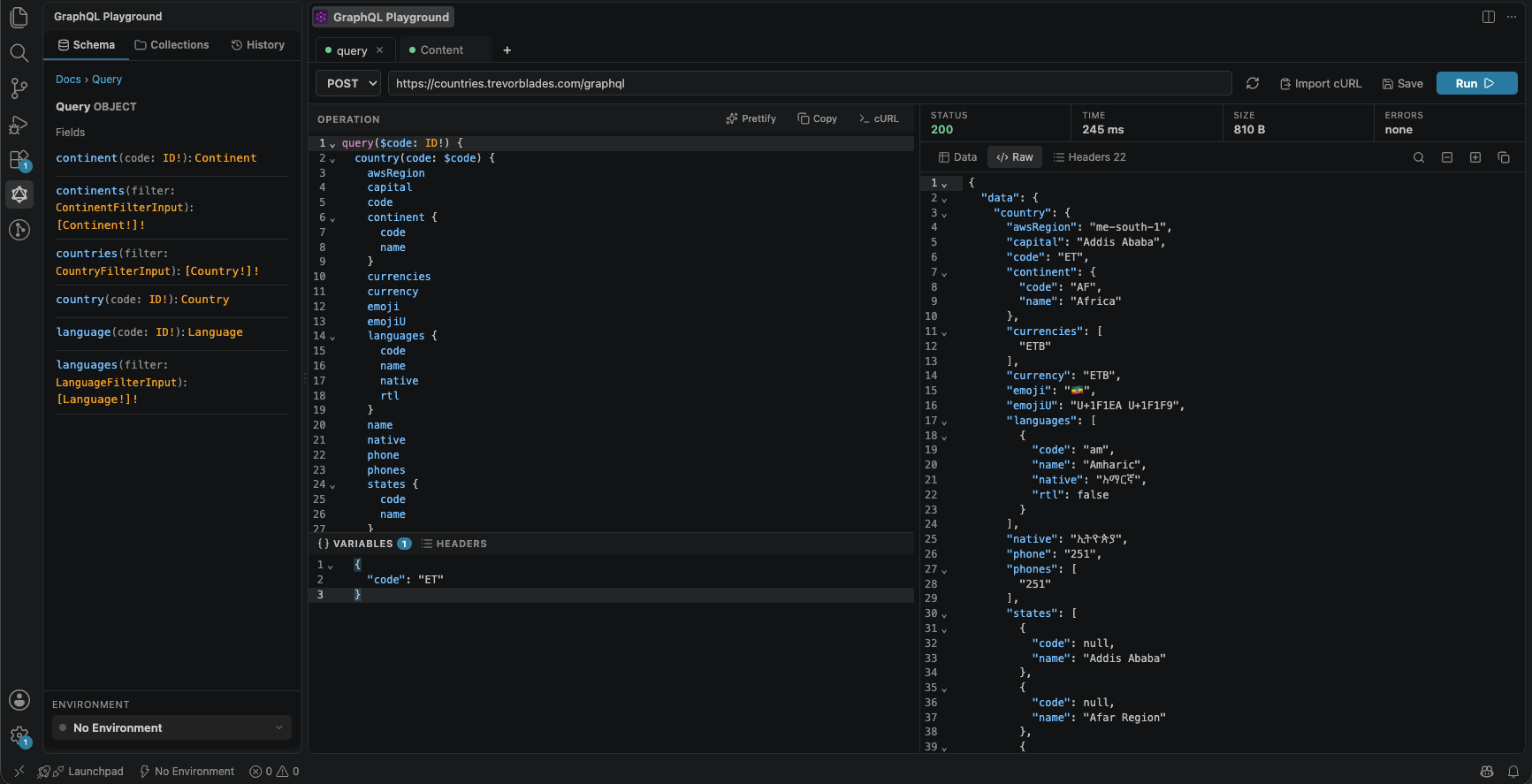
Task: Collapse all response nodes icon
Action: click(1447, 157)
